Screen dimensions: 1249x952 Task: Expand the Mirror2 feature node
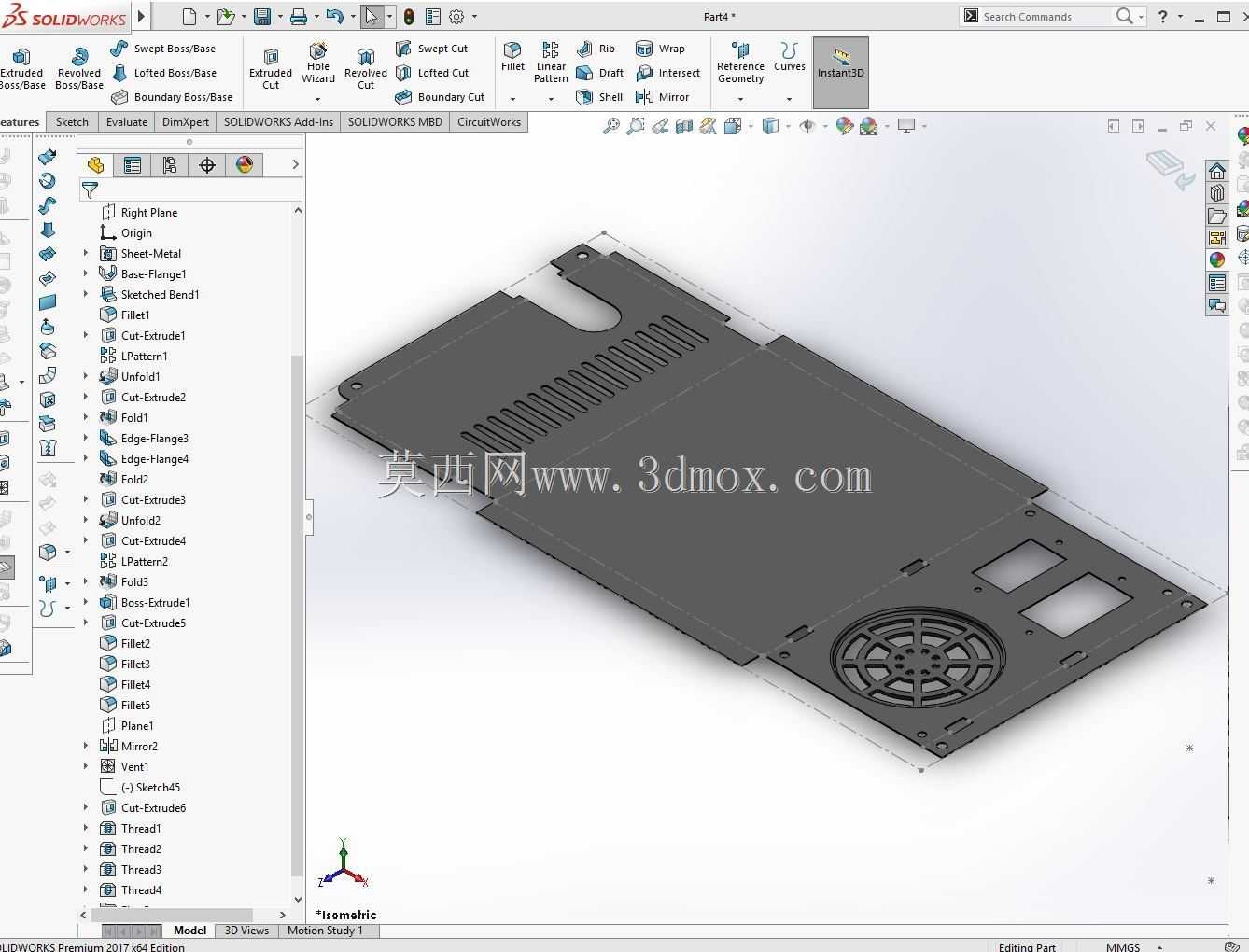click(86, 746)
